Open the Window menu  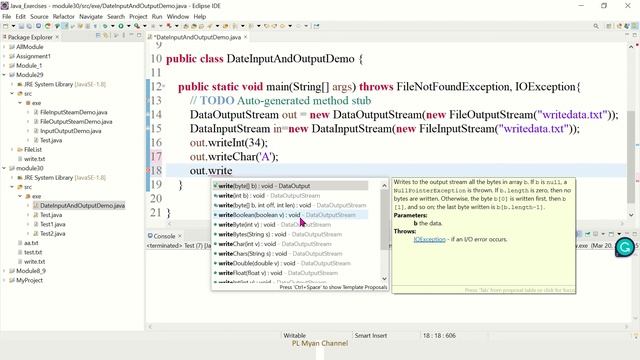(x=178, y=16)
